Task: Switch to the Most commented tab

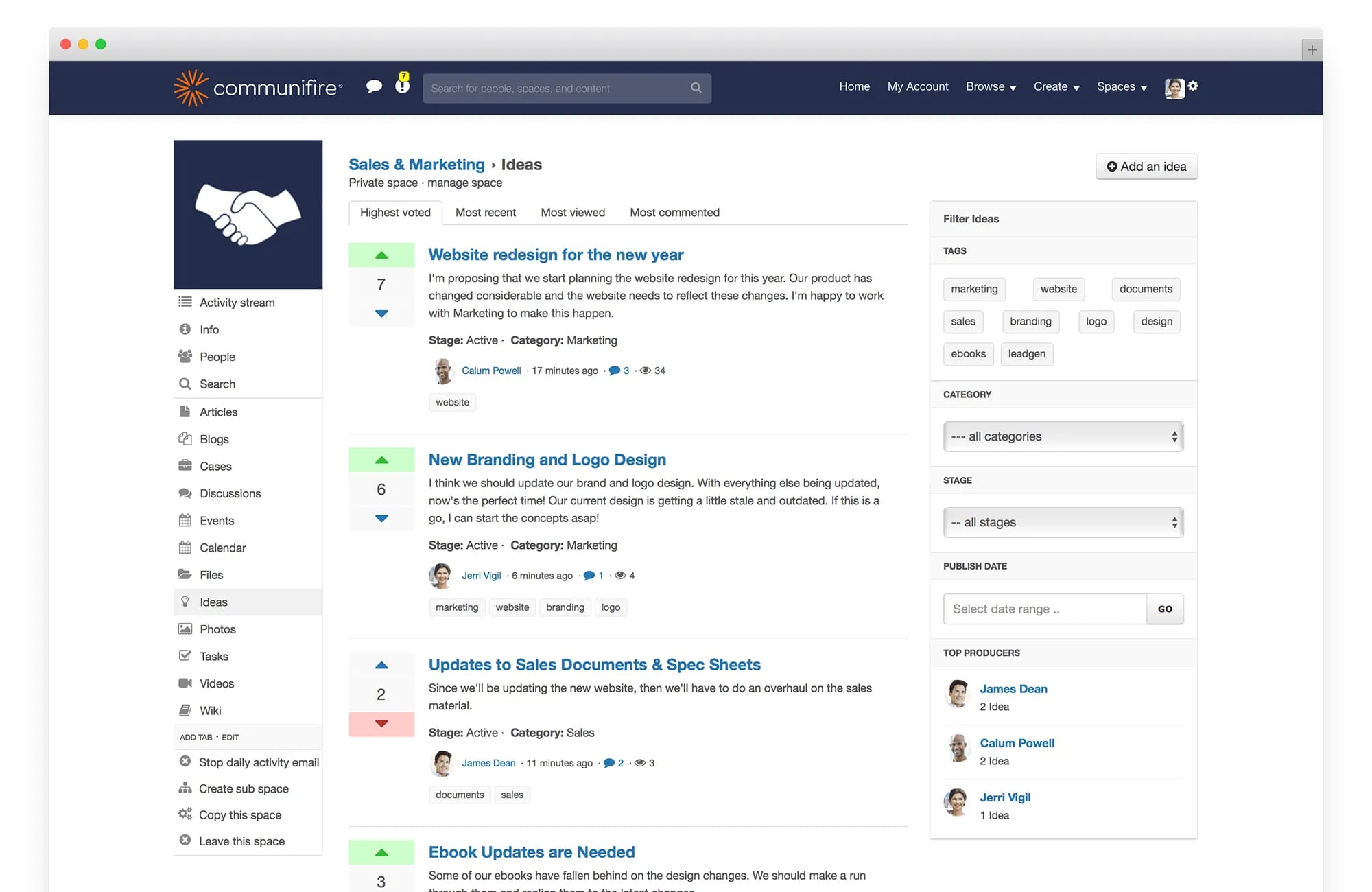Action: (x=674, y=213)
